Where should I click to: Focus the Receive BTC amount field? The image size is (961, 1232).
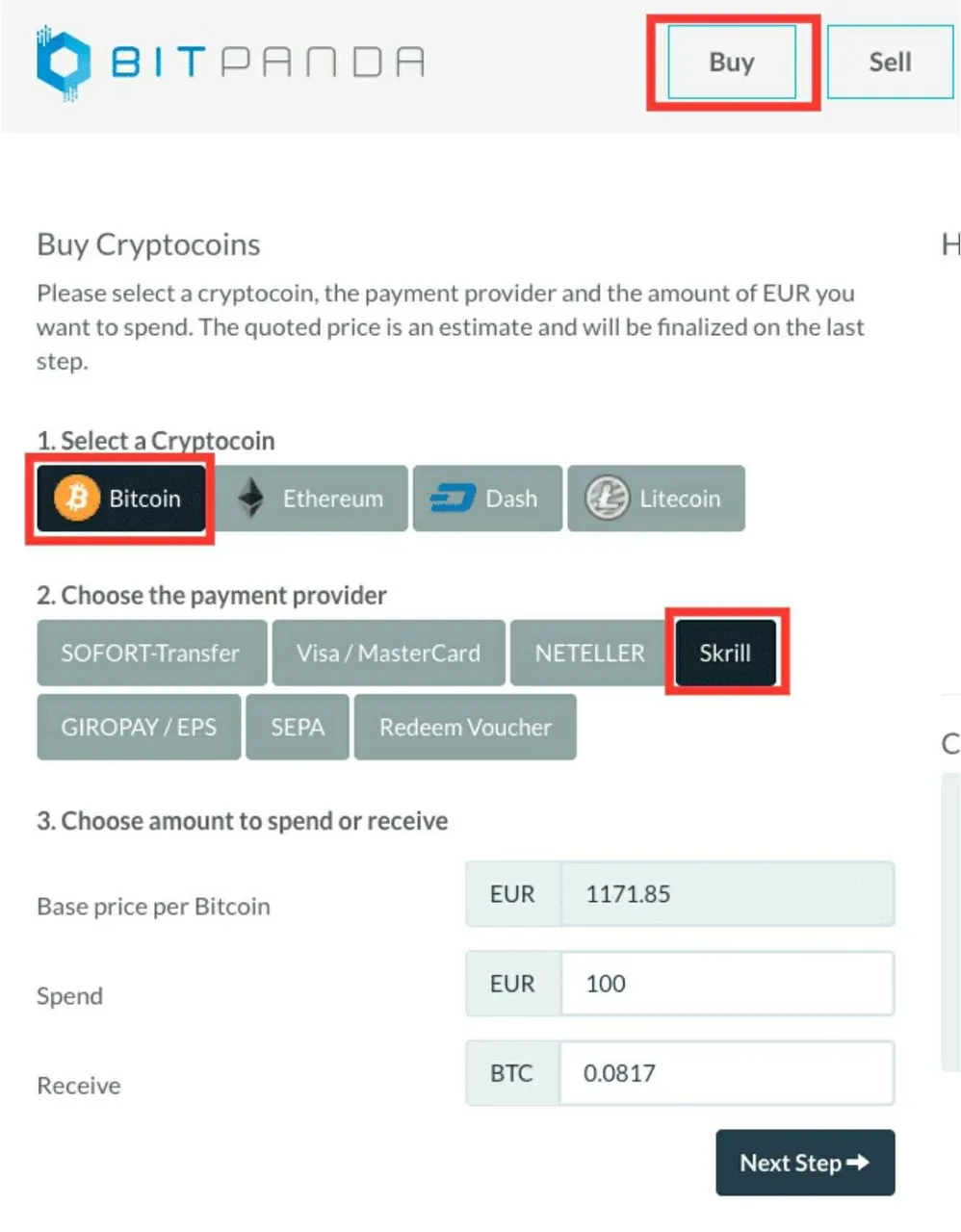727,1073
